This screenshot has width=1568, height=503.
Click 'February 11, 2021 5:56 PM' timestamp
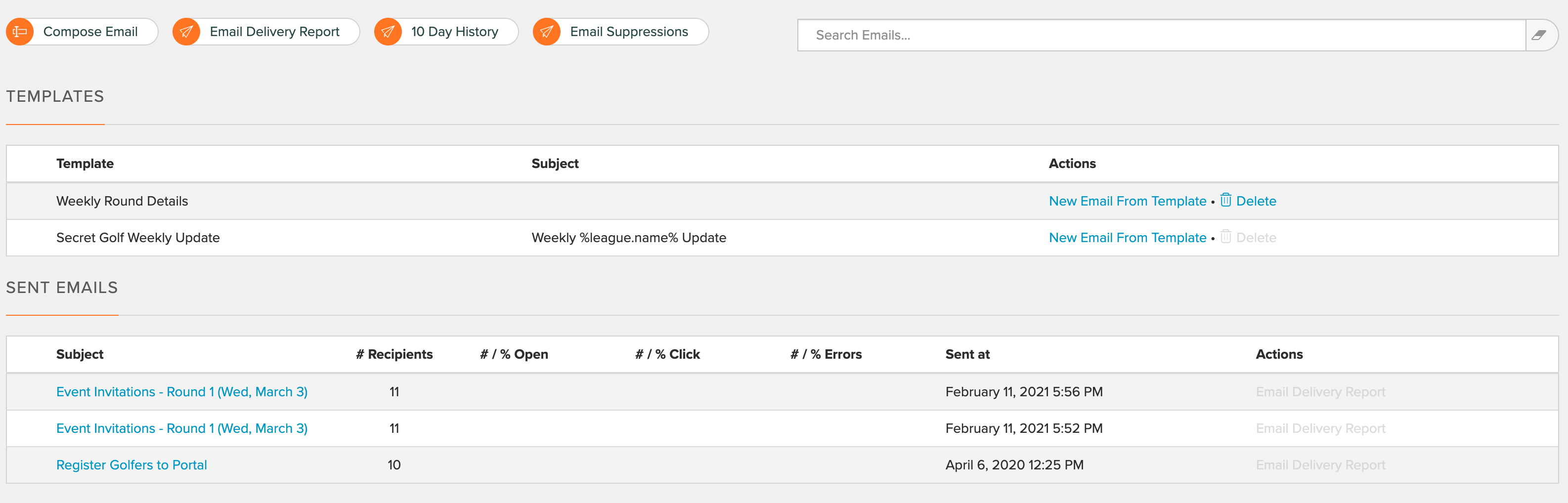(1024, 392)
